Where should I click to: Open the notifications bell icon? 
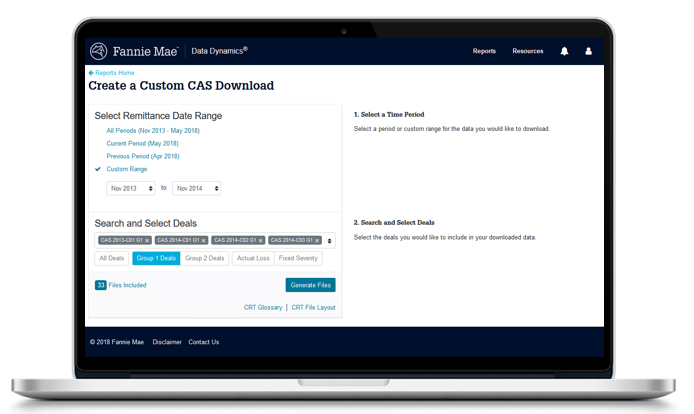tap(564, 51)
